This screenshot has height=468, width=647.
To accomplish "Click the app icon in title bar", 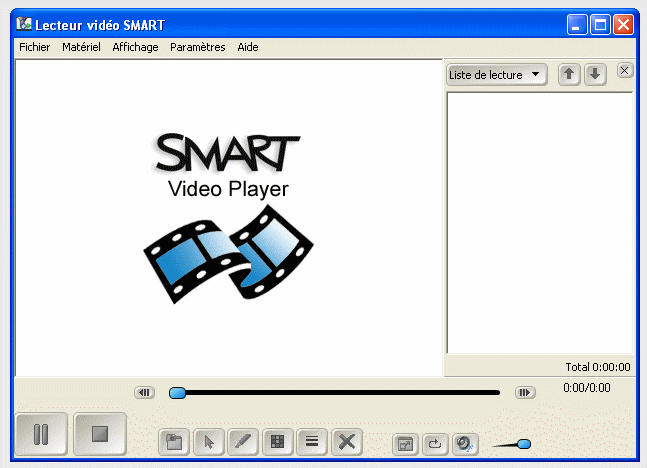I will [24, 24].
